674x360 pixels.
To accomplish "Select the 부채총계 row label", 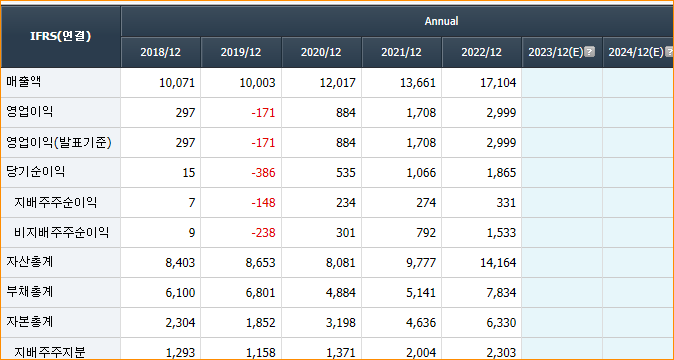I will click(x=30, y=292).
